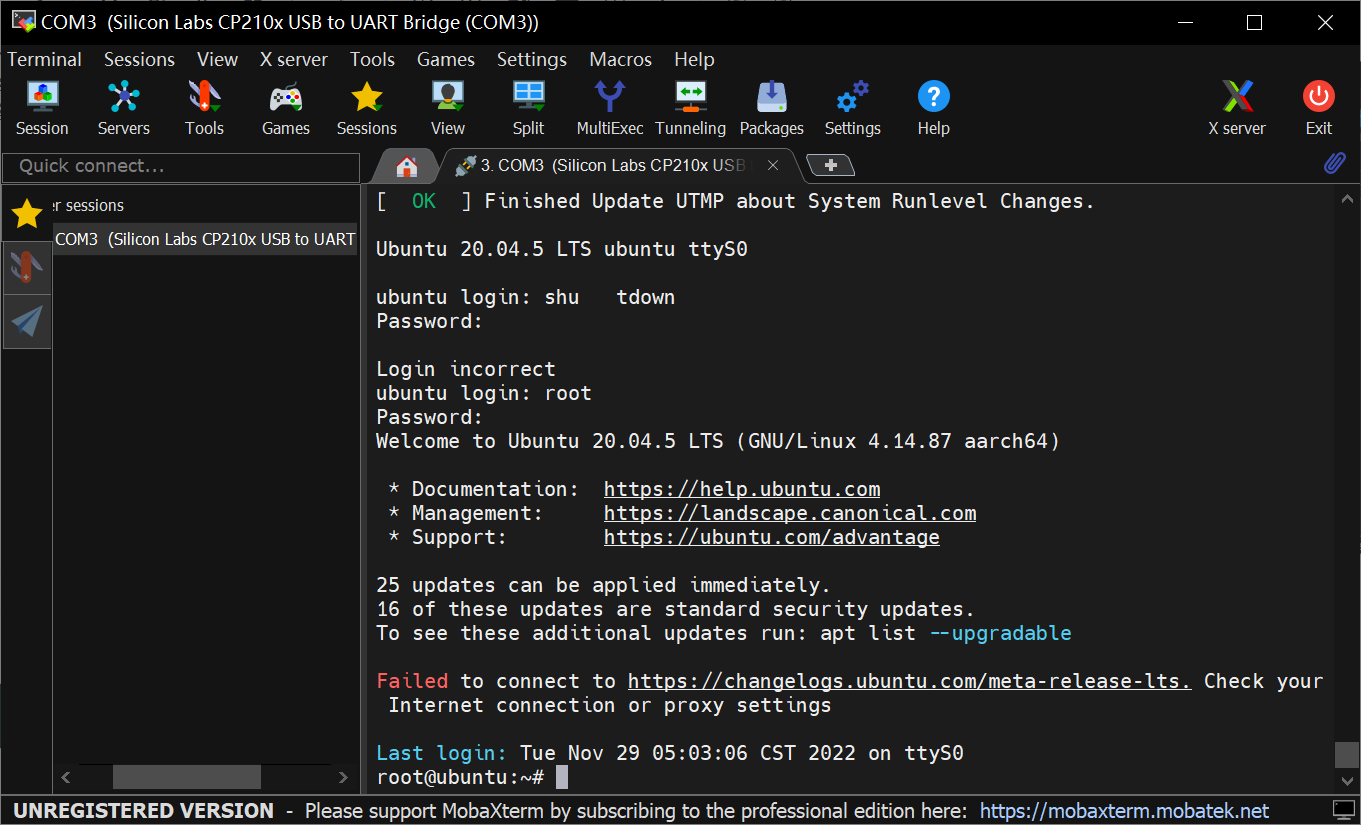This screenshot has height=825, width=1361.
Task: Activate the Split toolbar icon
Action: click(x=528, y=108)
